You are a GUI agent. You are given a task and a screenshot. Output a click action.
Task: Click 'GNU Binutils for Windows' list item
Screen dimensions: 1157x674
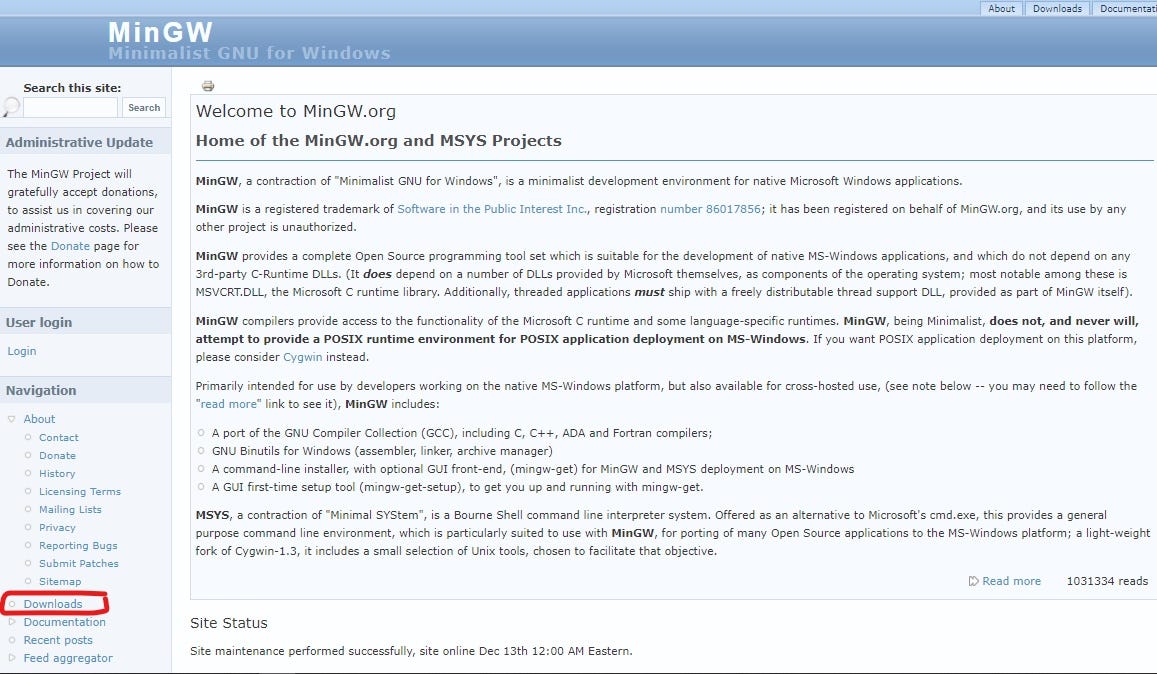click(x=382, y=451)
